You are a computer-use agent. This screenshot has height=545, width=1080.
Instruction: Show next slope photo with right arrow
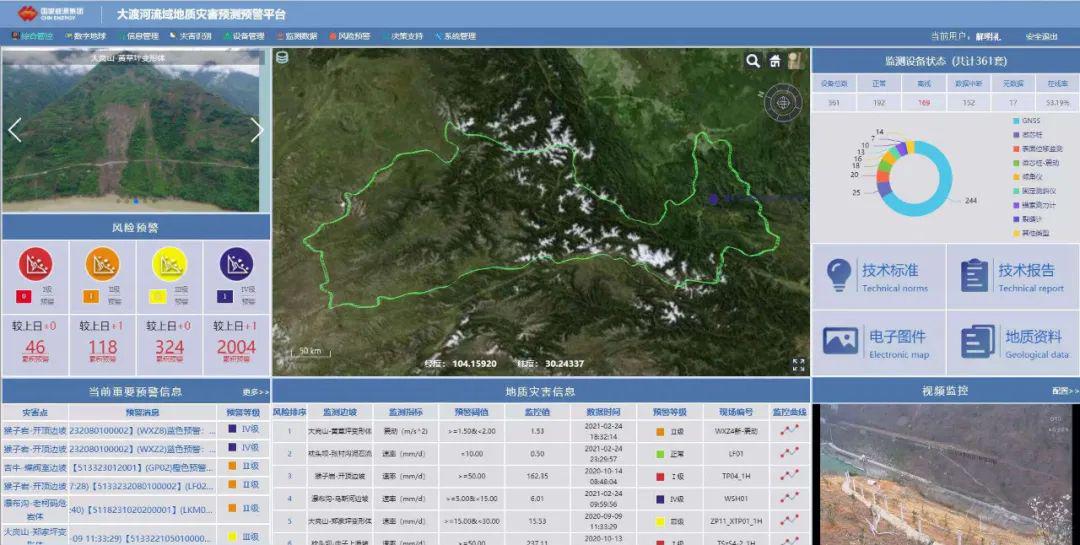tap(257, 130)
